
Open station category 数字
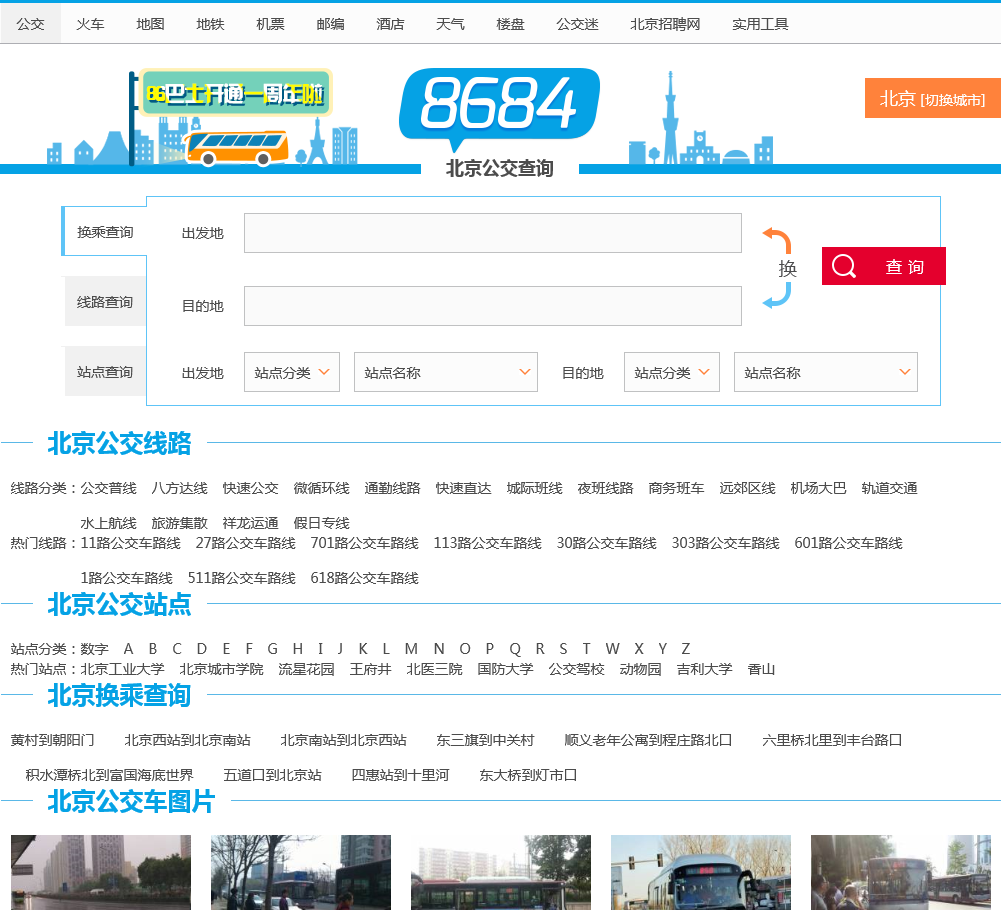[94, 649]
